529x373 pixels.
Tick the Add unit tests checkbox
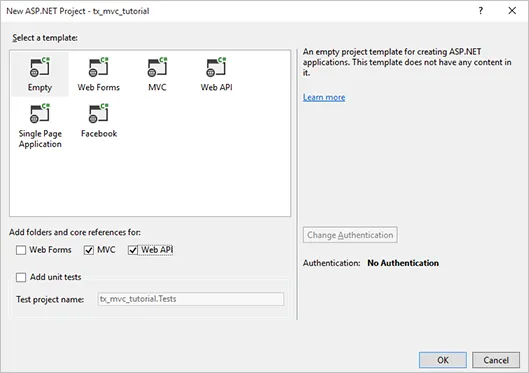click(21, 277)
